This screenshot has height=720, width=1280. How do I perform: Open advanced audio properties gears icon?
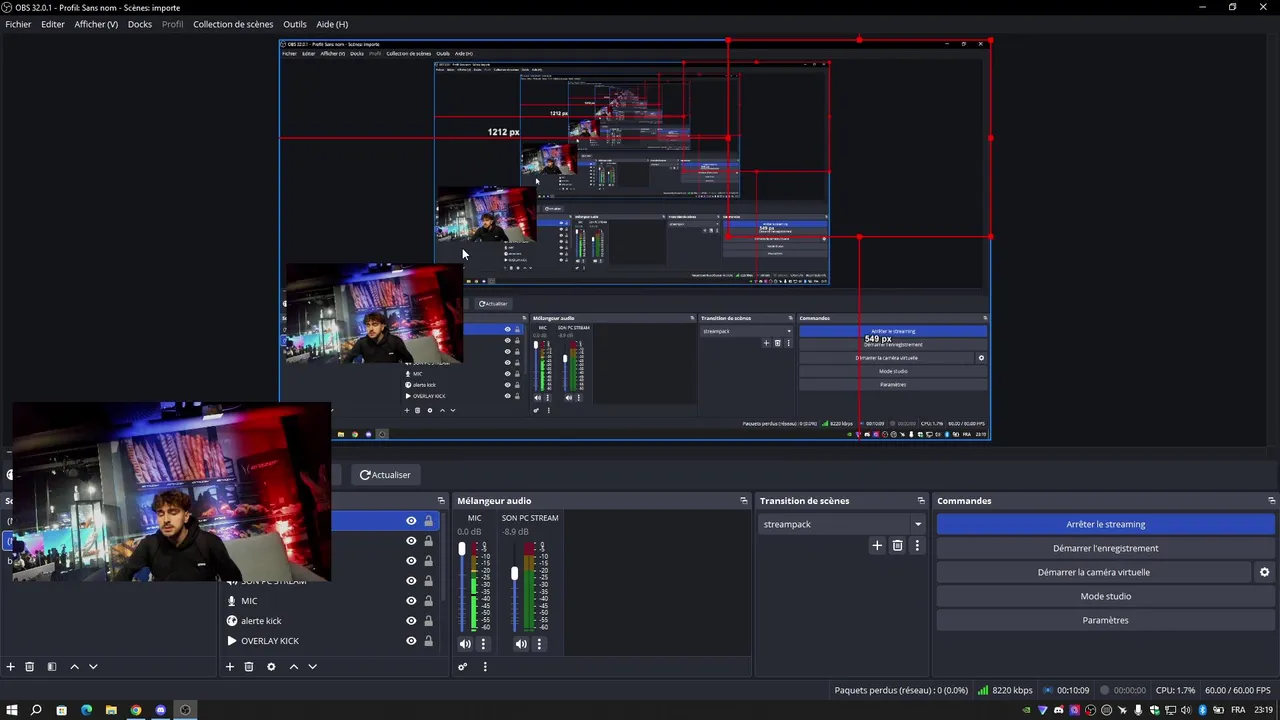click(463, 667)
